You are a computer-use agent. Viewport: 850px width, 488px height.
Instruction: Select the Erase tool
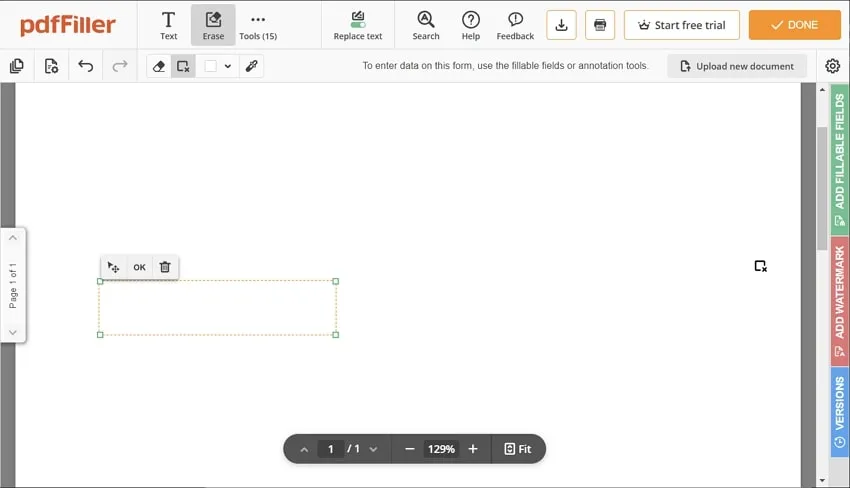213,25
